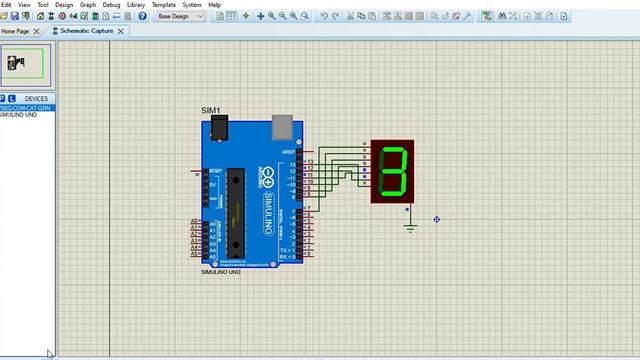Click the blue pan center icon

tap(260, 16)
